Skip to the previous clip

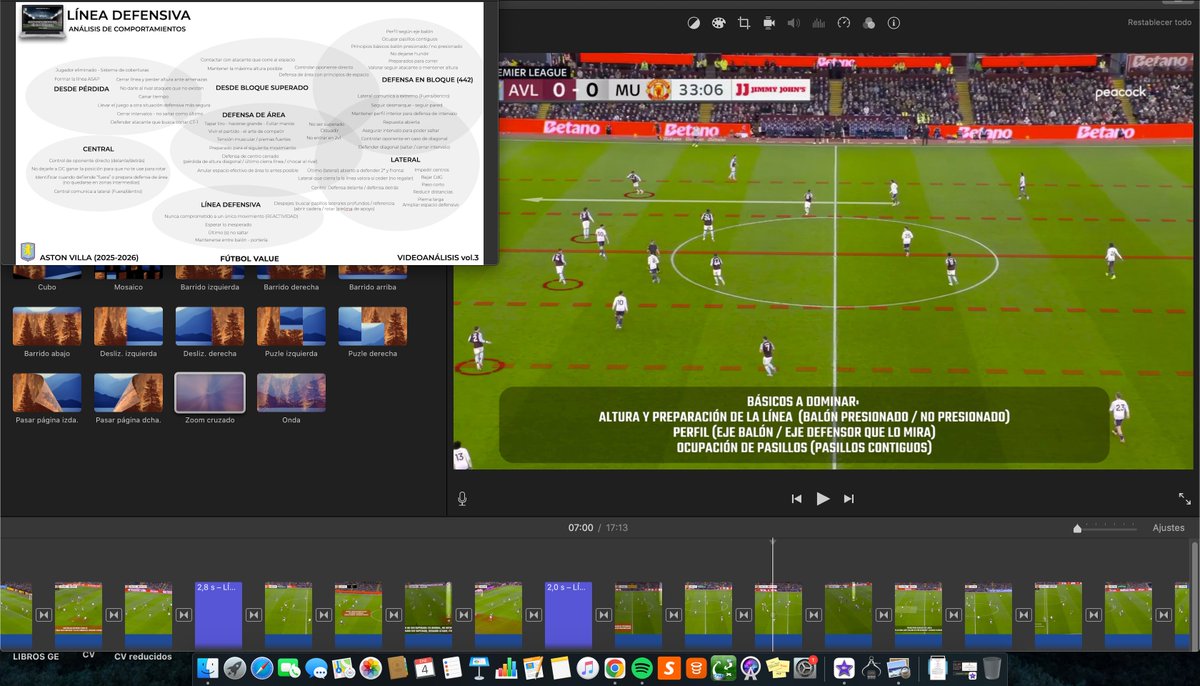796,499
